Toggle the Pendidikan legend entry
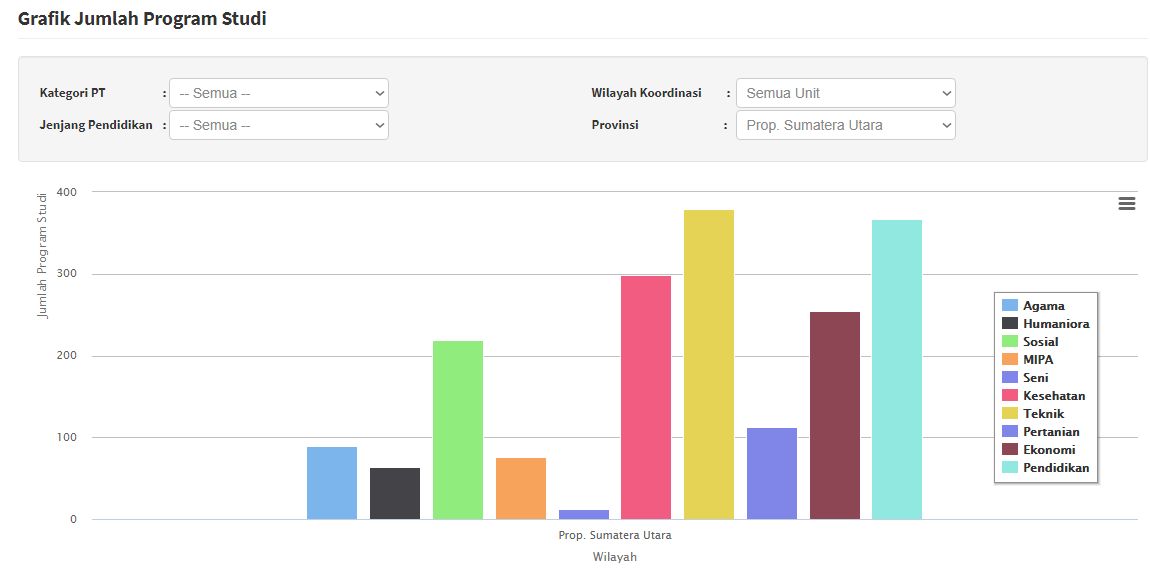 click(x=1055, y=468)
